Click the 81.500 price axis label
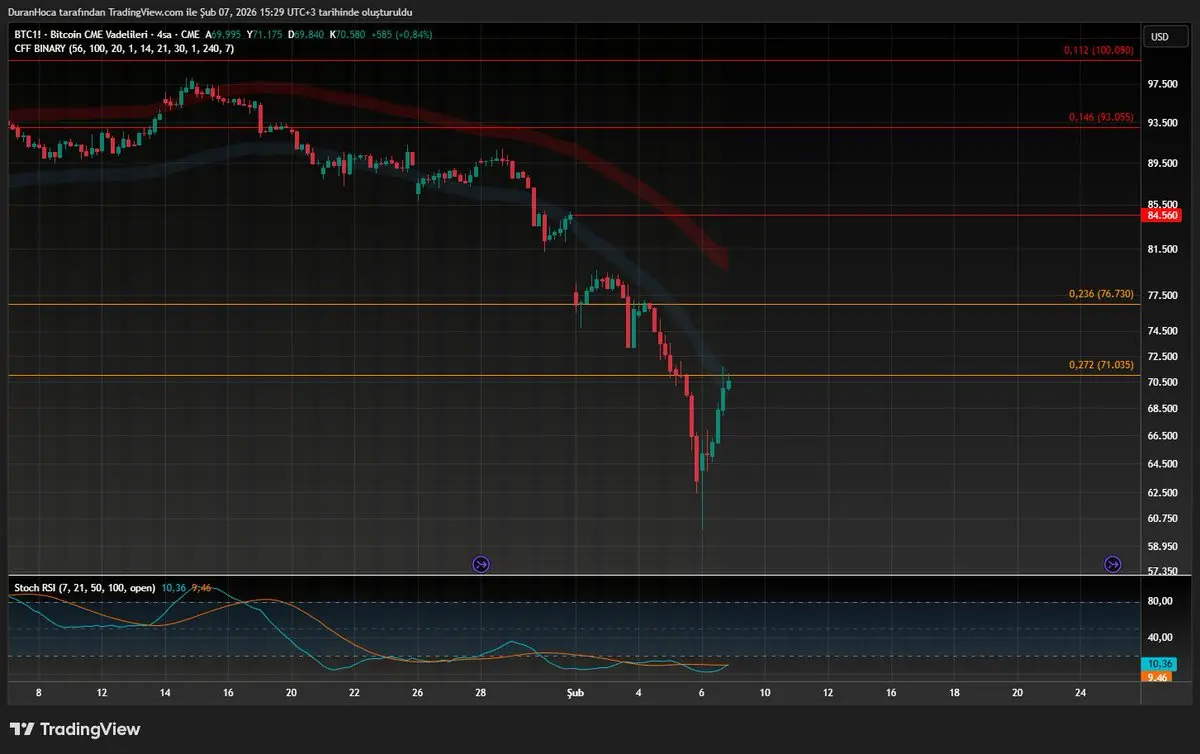The width and height of the screenshot is (1200, 754). [x=1162, y=249]
